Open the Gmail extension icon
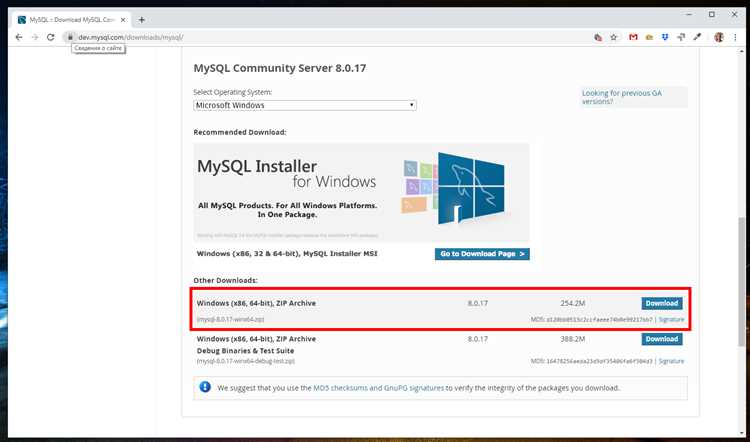750x442 pixels. coord(633,37)
